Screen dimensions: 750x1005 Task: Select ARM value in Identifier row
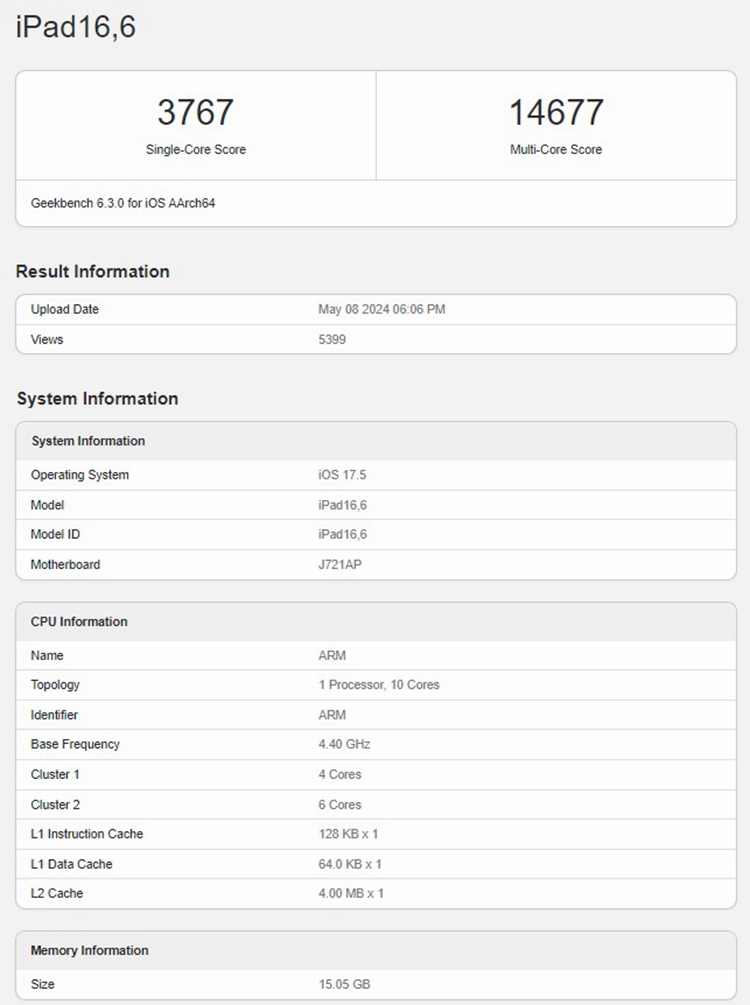click(332, 715)
